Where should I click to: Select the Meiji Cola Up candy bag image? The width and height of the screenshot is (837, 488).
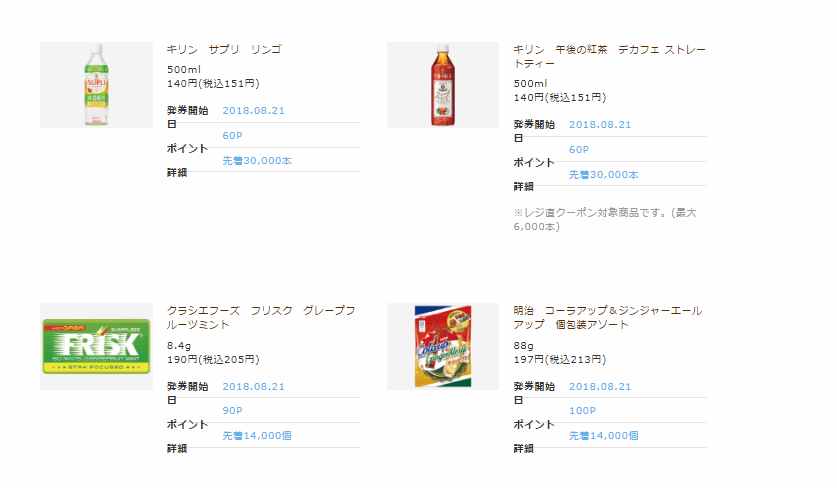point(442,346)
